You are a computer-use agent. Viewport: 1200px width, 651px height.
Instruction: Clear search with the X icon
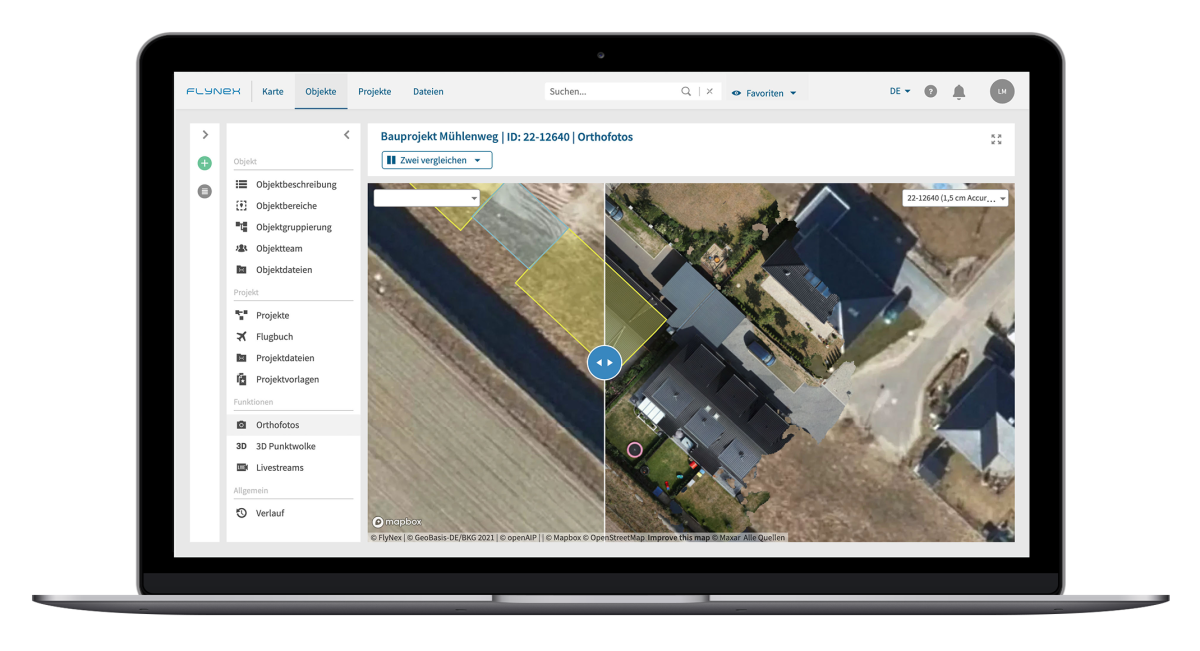click(x=709, y=91)
